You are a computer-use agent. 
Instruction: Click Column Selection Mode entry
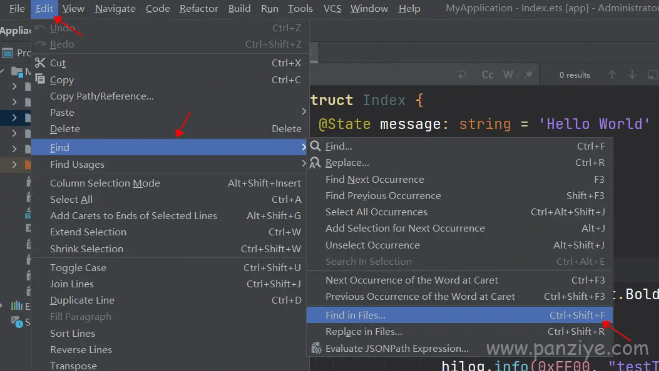coord(170,183)
